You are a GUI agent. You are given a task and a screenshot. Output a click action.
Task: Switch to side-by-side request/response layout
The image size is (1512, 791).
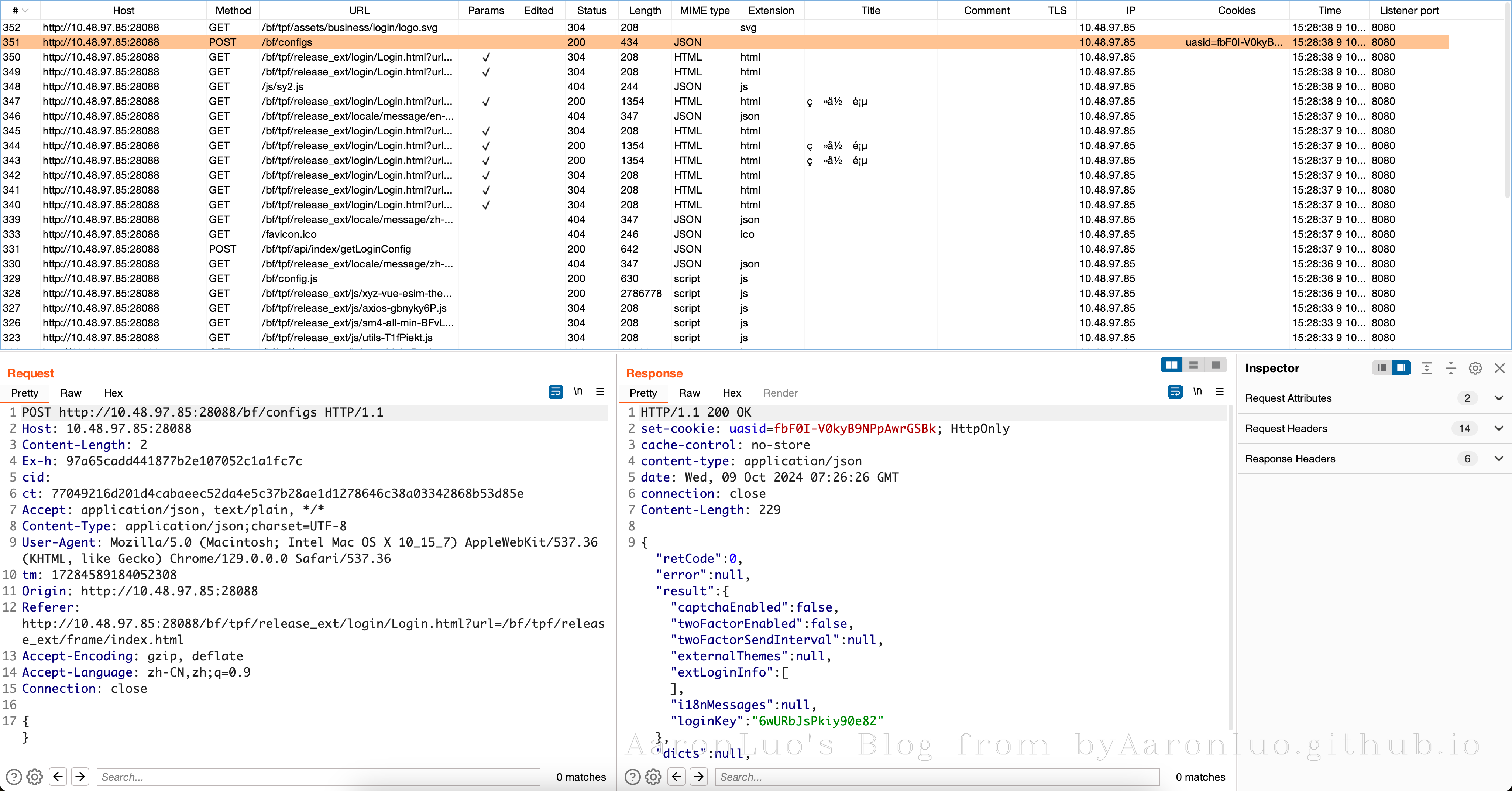(x=1171, y=365)
